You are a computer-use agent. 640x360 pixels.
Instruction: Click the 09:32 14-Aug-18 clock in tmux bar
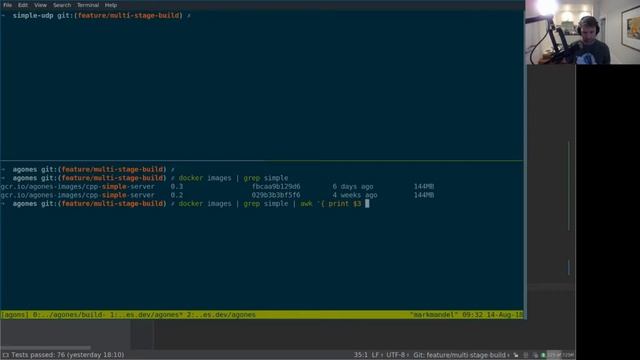click(492, 315)
